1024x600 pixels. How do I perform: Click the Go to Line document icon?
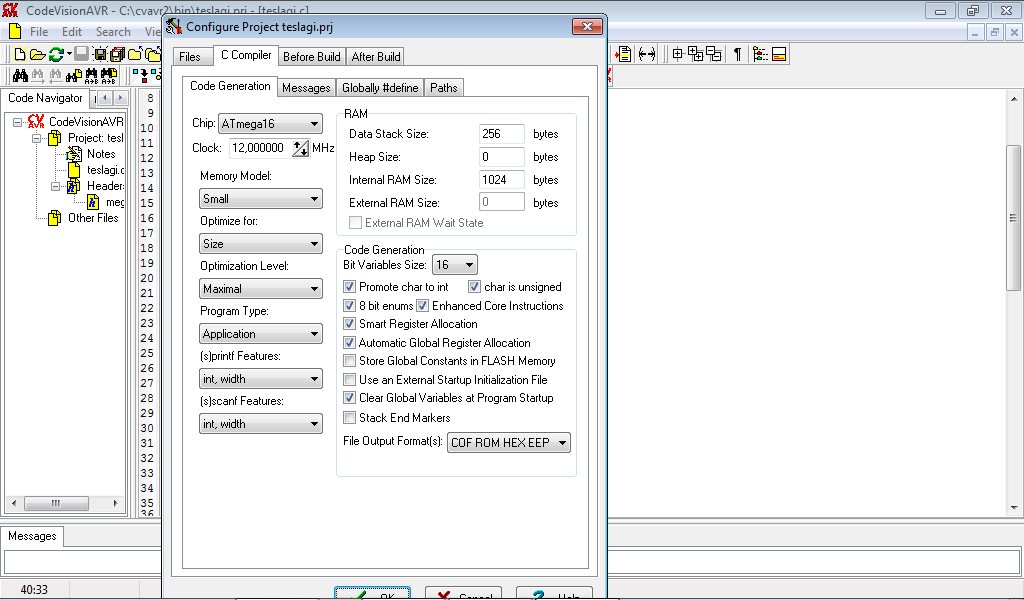(624, 54)
